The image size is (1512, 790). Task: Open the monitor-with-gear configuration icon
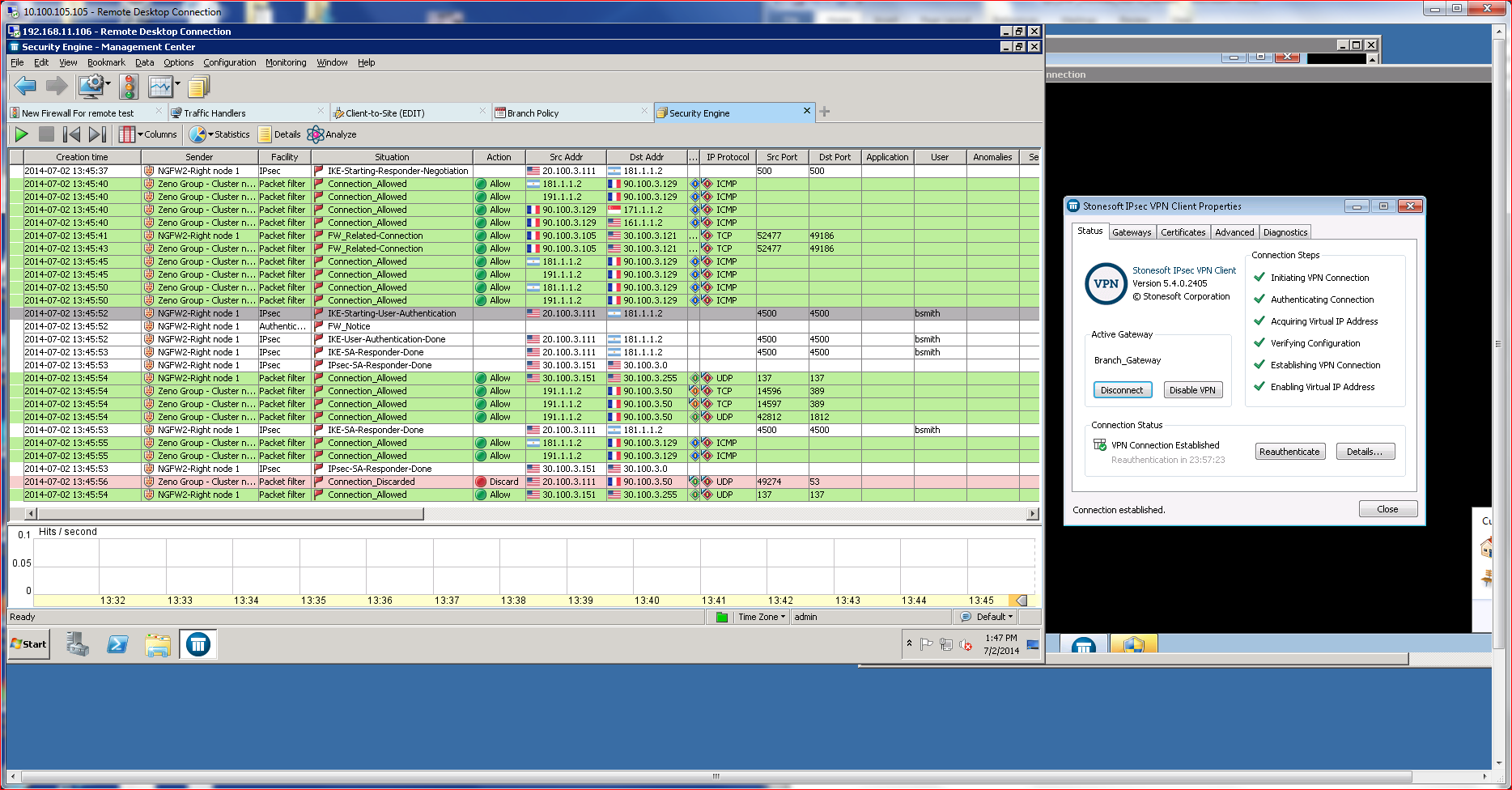pos(91,86)
